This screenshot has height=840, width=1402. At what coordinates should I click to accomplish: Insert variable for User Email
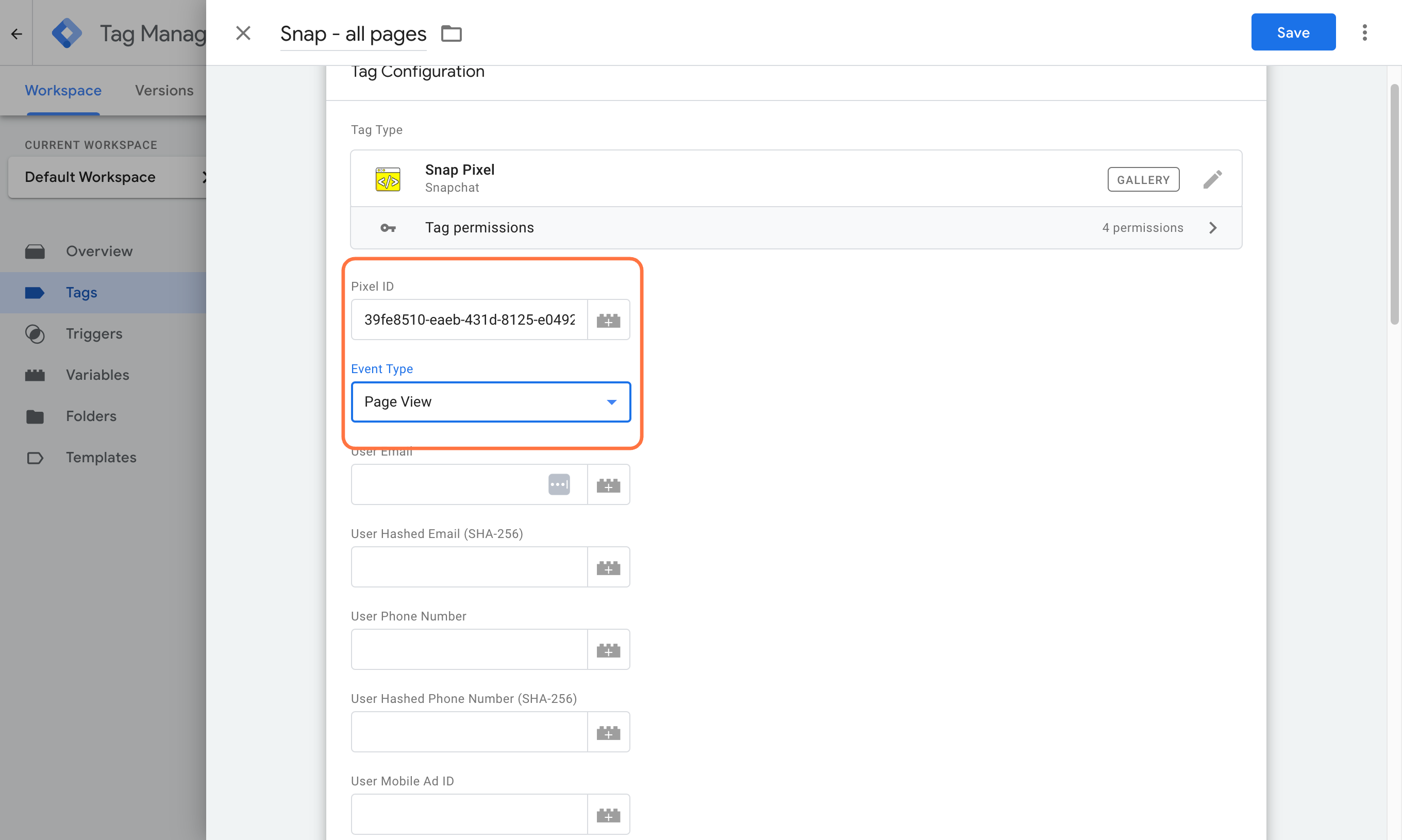click(608, 484)
